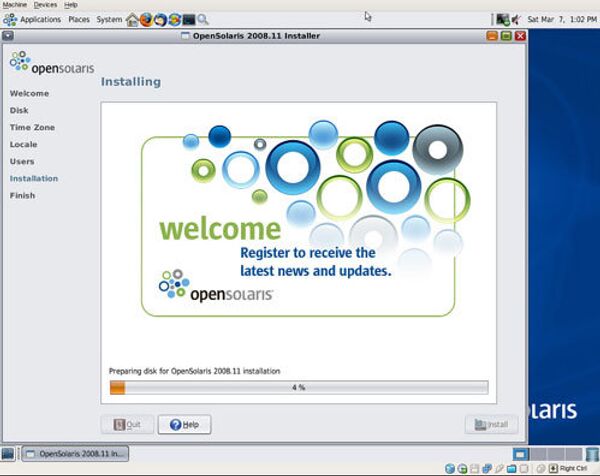This screenshot has height=476, width=600.
Task: Open the installer window menu button
Action: point(8,36)
